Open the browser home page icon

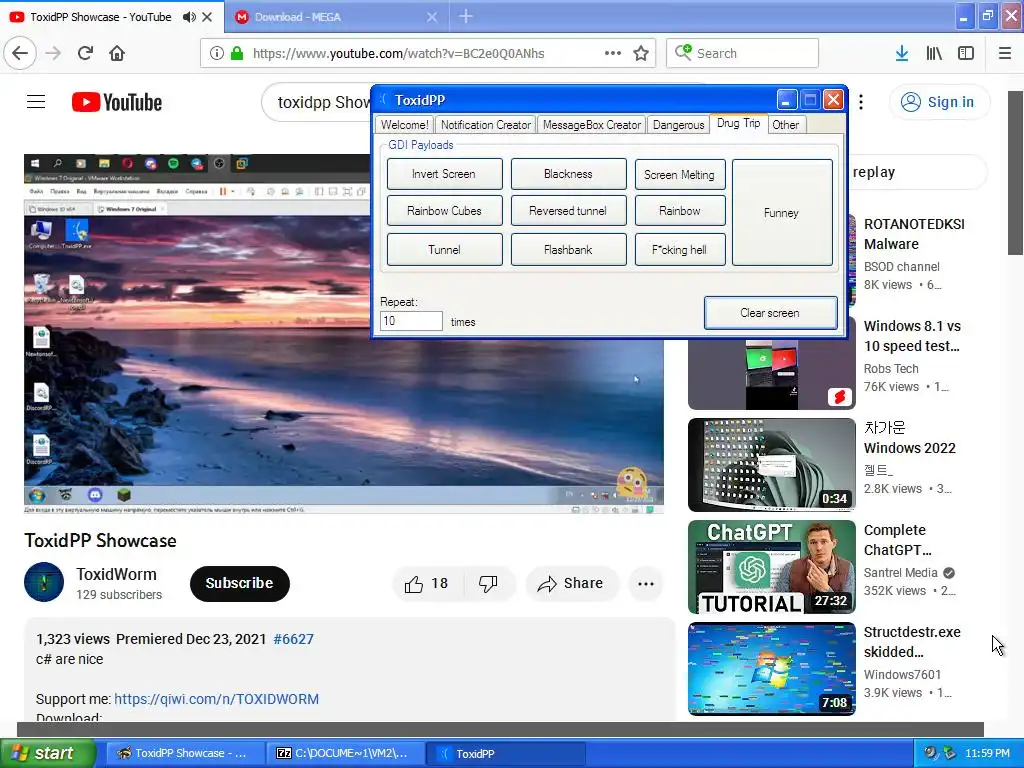pos(117,53)
